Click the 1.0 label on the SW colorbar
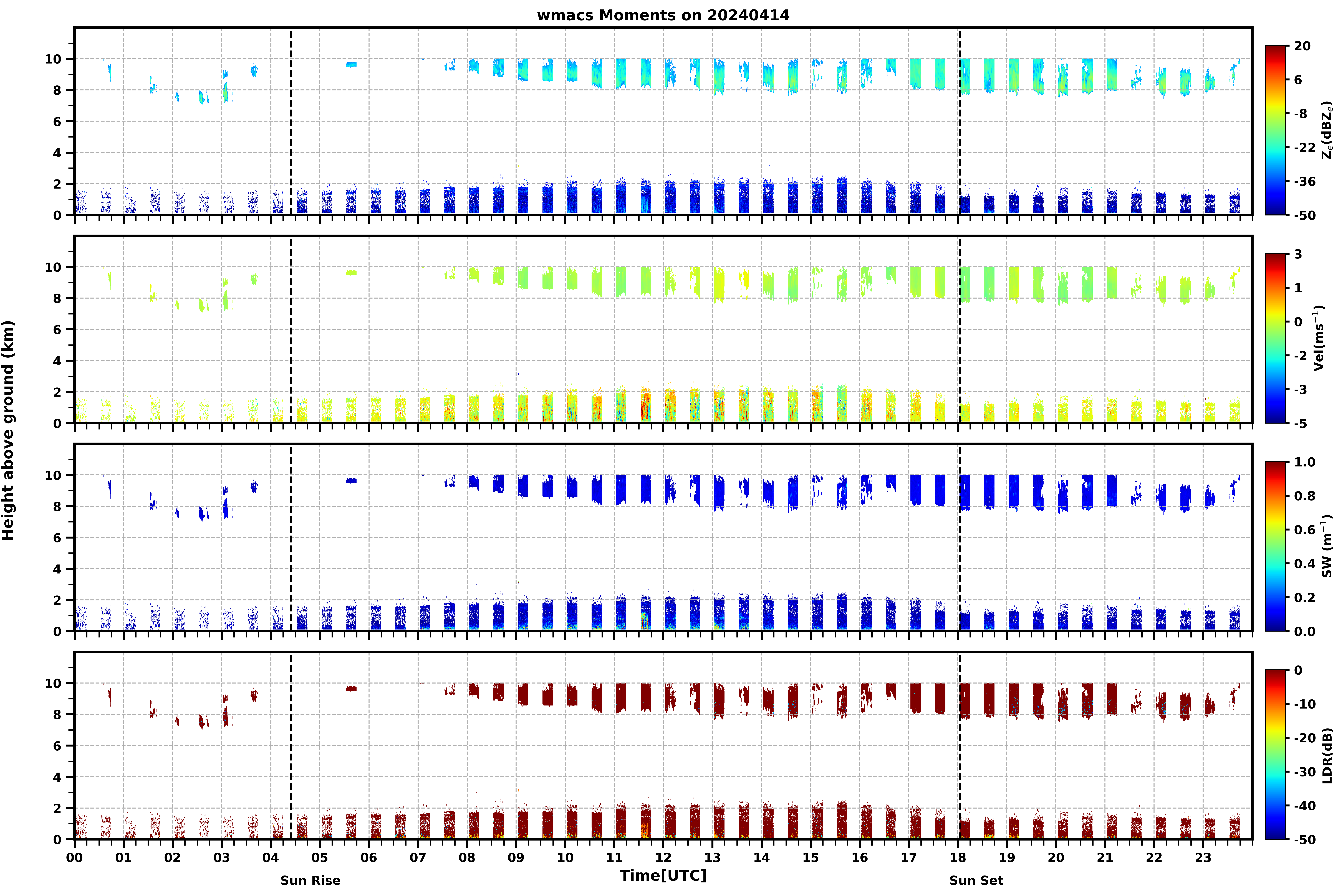Screen dimensions: 1343x896 click(x=1305, y=462)
